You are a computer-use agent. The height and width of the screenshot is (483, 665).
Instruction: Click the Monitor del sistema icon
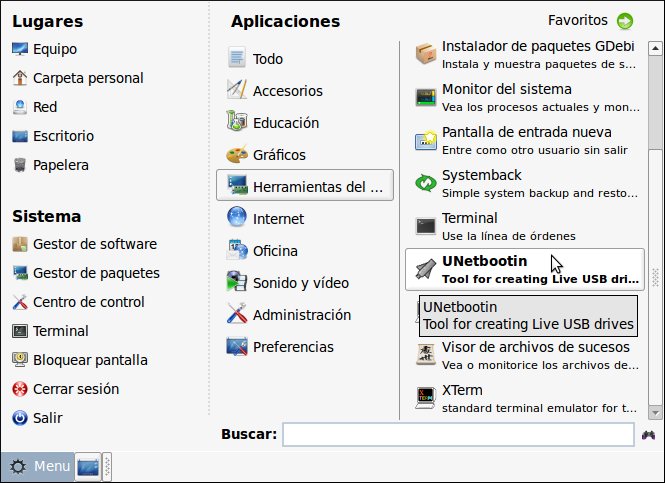[x=426, y=97]
